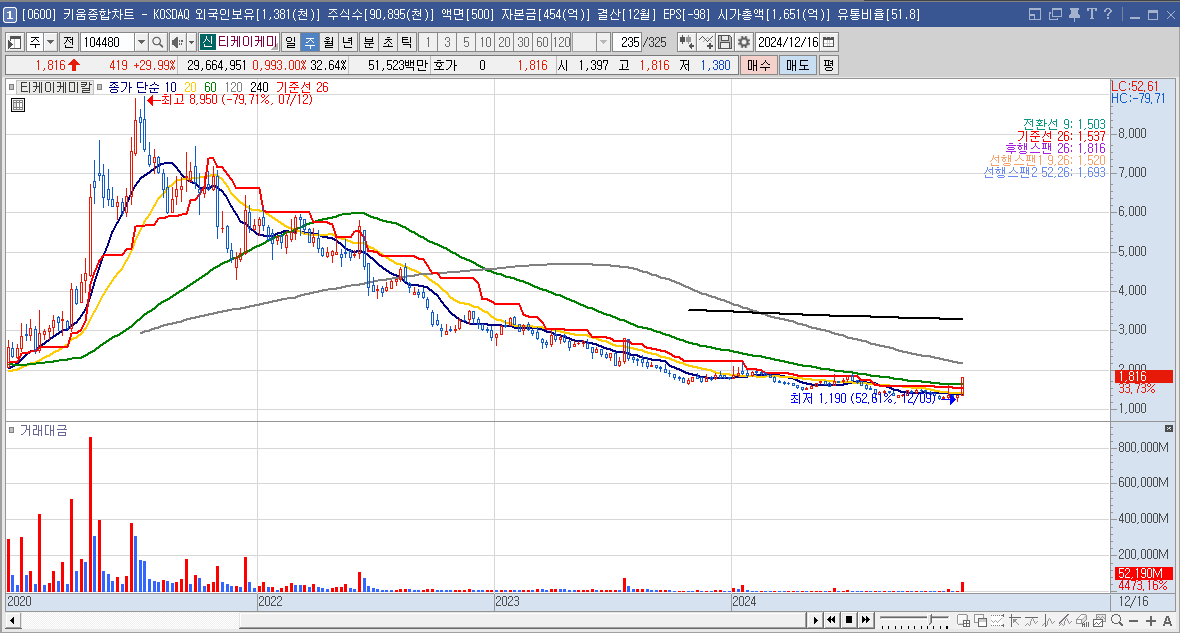
Task: Click the fast forward playback button
Action: click(865, 620)
